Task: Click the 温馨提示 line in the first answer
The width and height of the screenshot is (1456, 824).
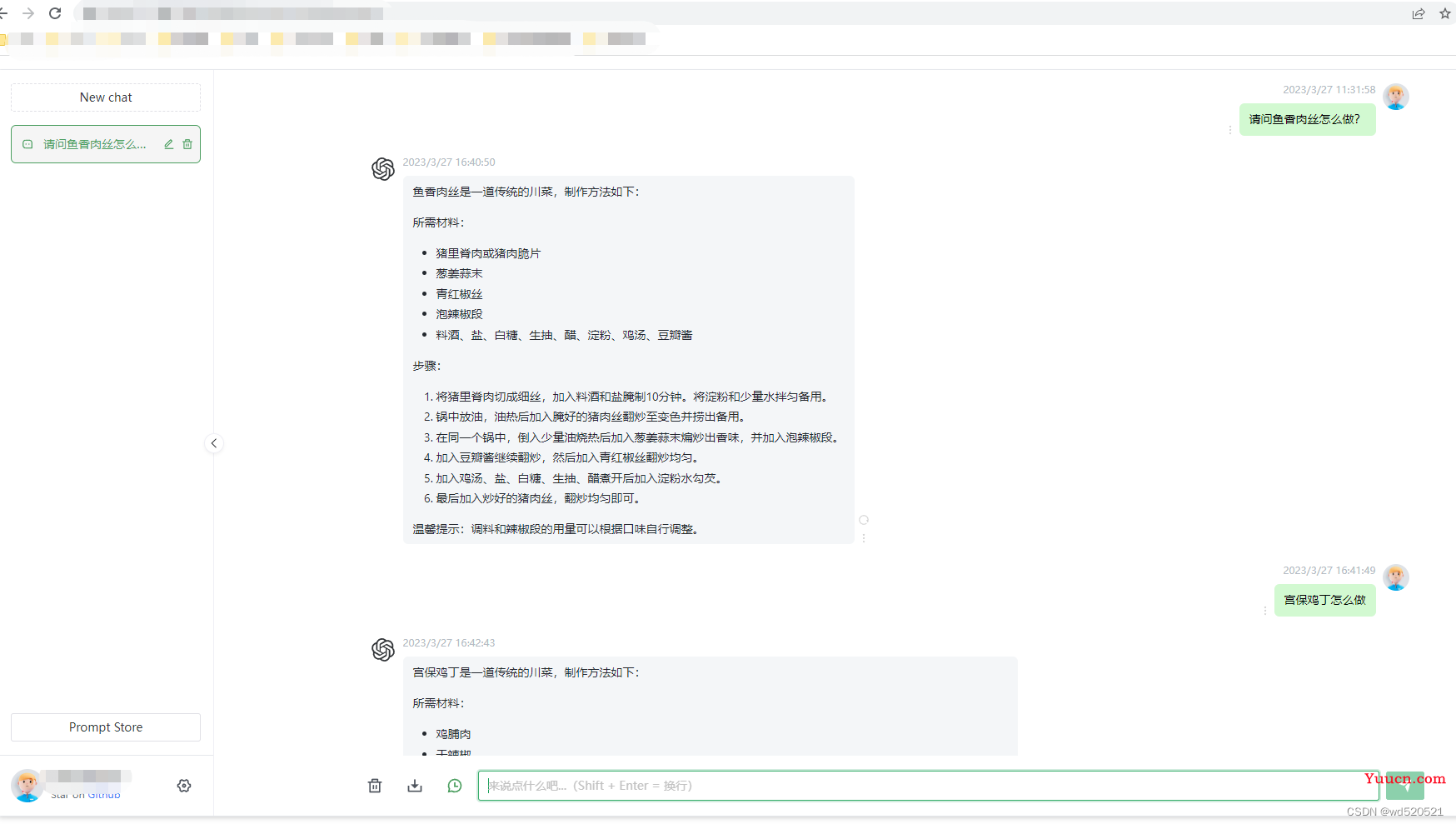Action: (558, 529)
